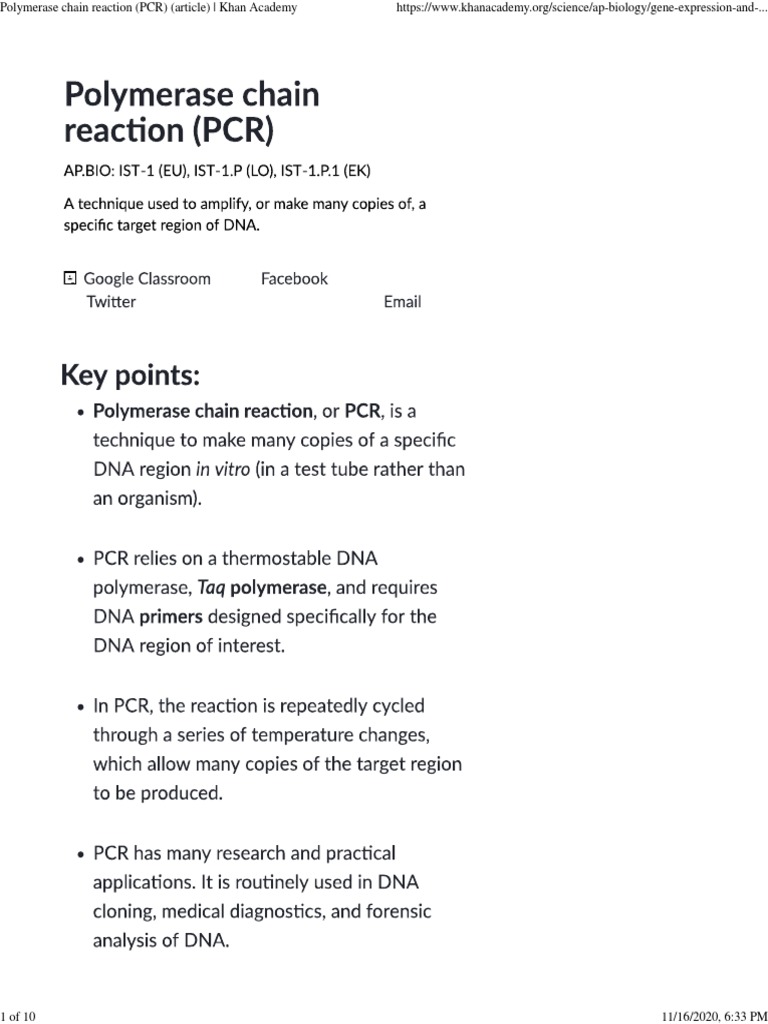Click the bold word "primers"

(170, 617)
